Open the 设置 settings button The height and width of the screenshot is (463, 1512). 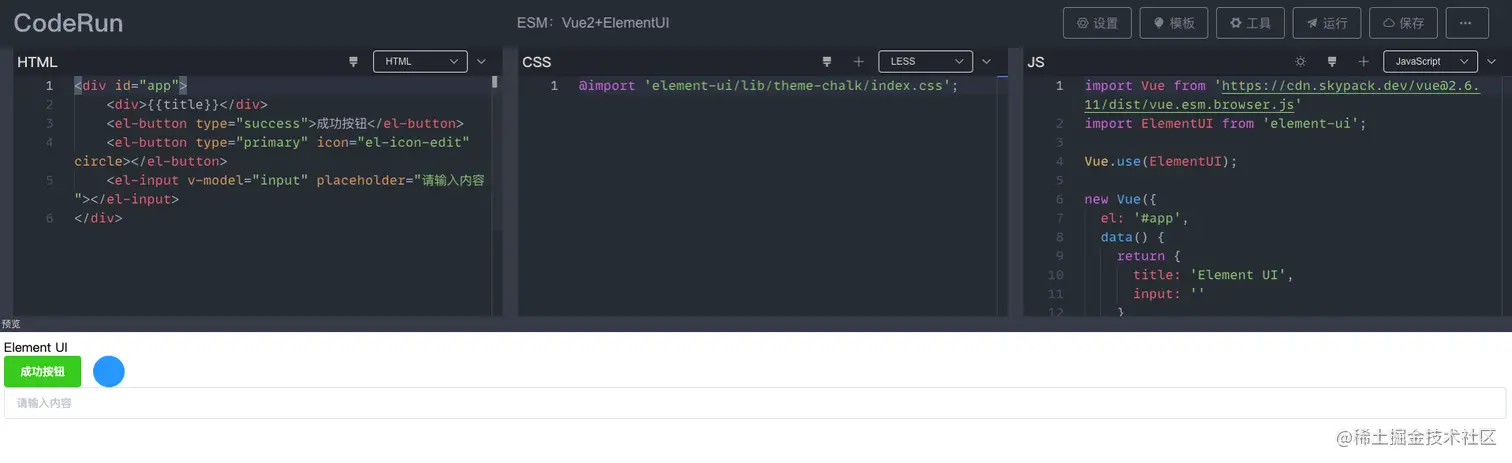(x=1097, y=23)
